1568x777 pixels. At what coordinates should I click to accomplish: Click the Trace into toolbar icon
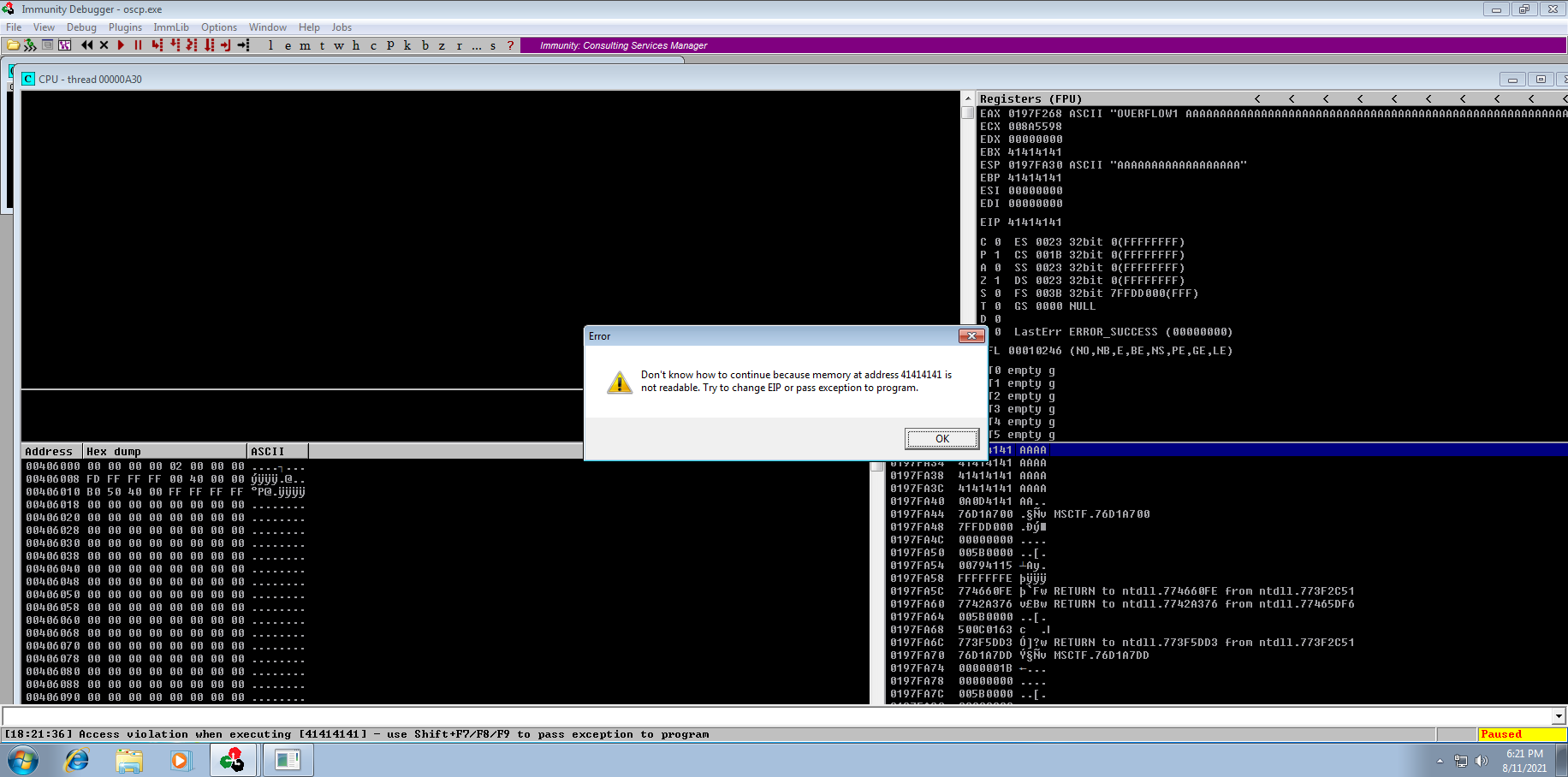192,45
